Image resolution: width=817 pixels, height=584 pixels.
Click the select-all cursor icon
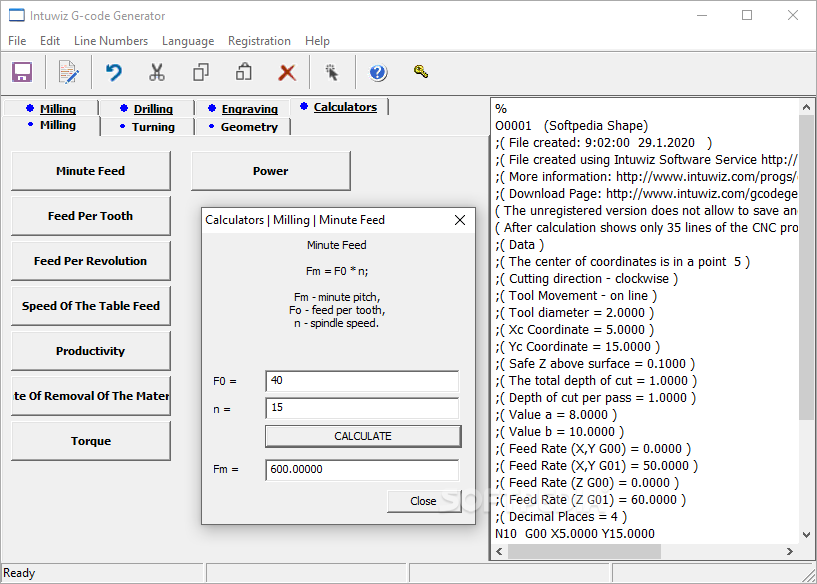(331, 72)
